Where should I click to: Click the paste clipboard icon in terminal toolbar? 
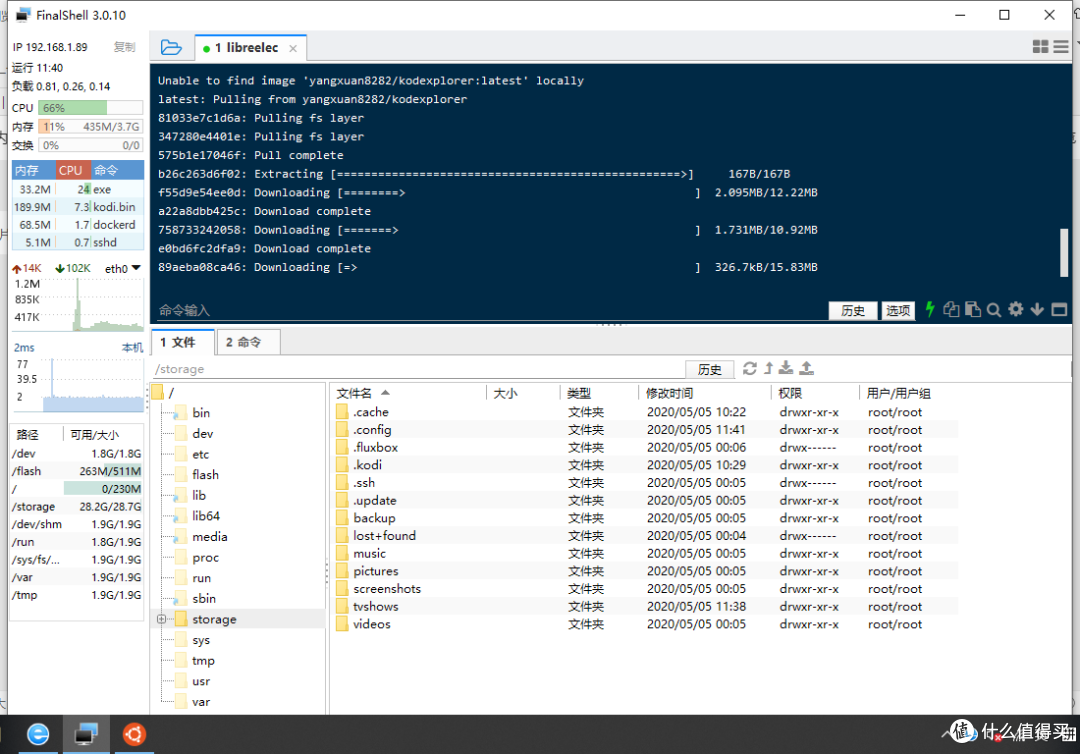click(973, 310)
